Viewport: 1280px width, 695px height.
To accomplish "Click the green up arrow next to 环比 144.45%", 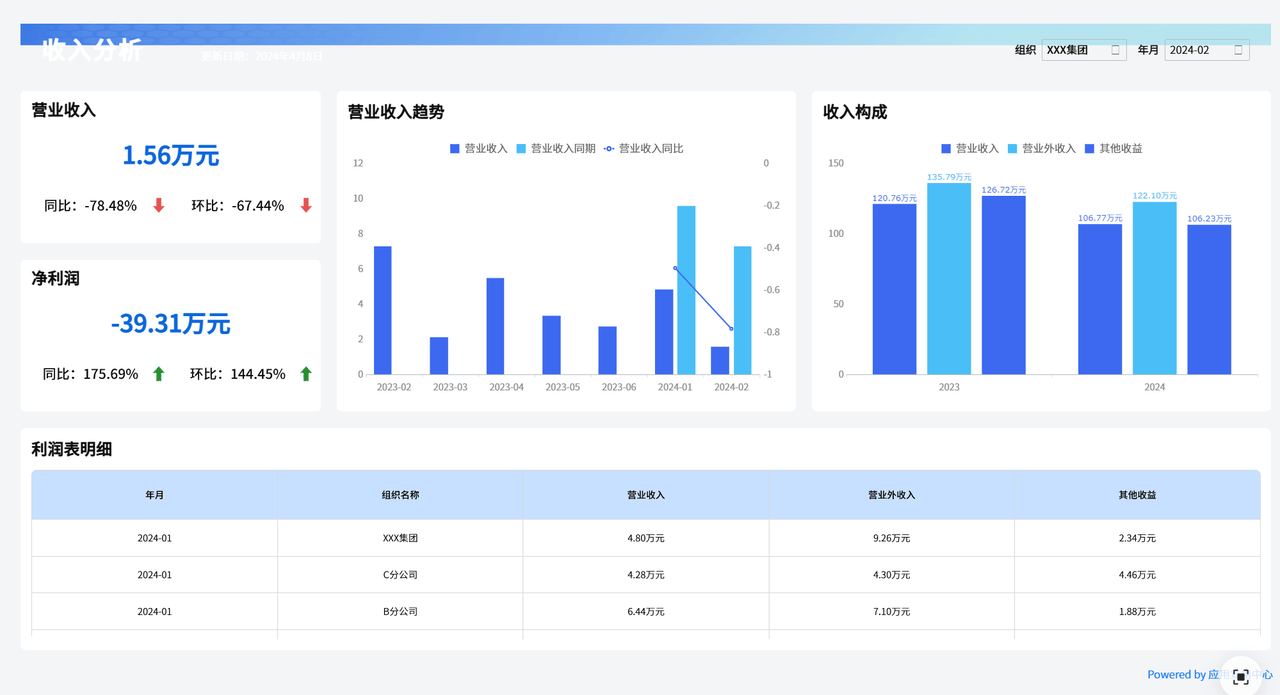I will click(x=306, y=374).
